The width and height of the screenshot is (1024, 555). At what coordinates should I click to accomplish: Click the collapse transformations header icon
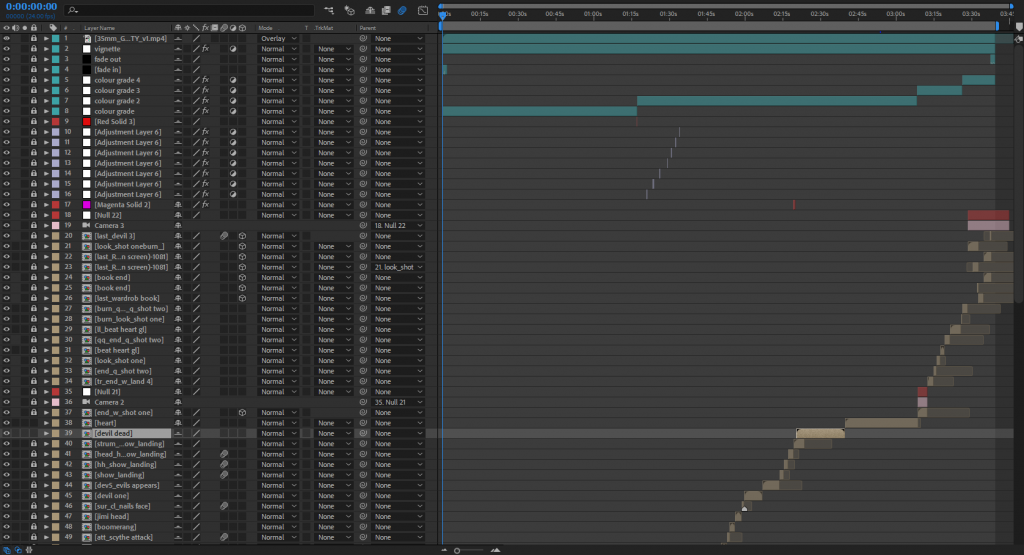[x=187, y=28]
